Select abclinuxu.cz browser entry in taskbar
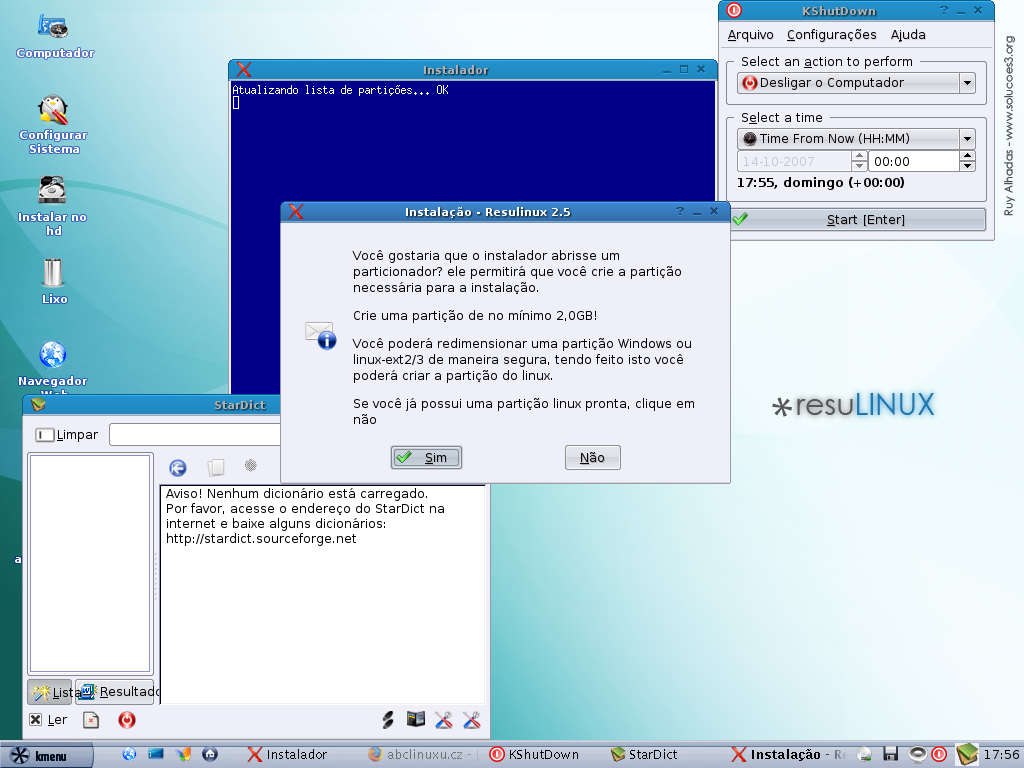The image size is (1024, 768). pos(425,755)
